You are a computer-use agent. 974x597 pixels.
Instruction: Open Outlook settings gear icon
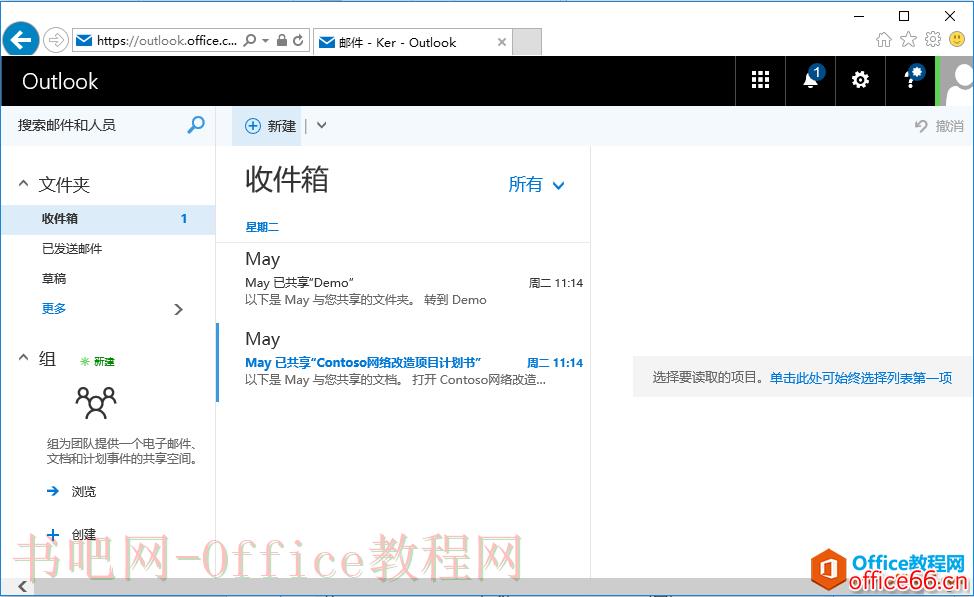pyautogui.click(x=860, y=80)
